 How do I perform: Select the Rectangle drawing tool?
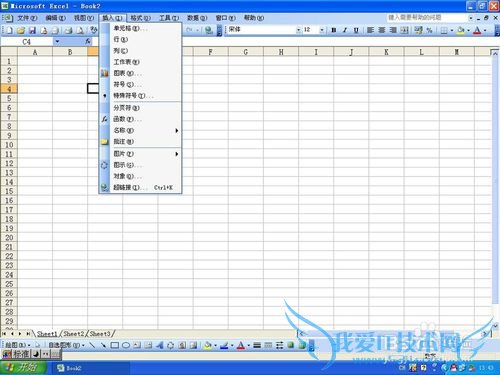click(115, 345)
